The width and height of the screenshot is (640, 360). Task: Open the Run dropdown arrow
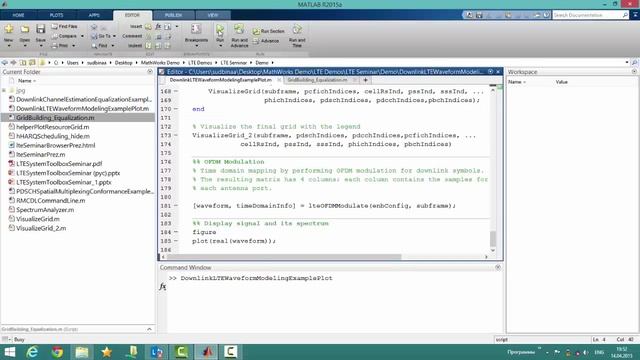(x=220, y=46)
